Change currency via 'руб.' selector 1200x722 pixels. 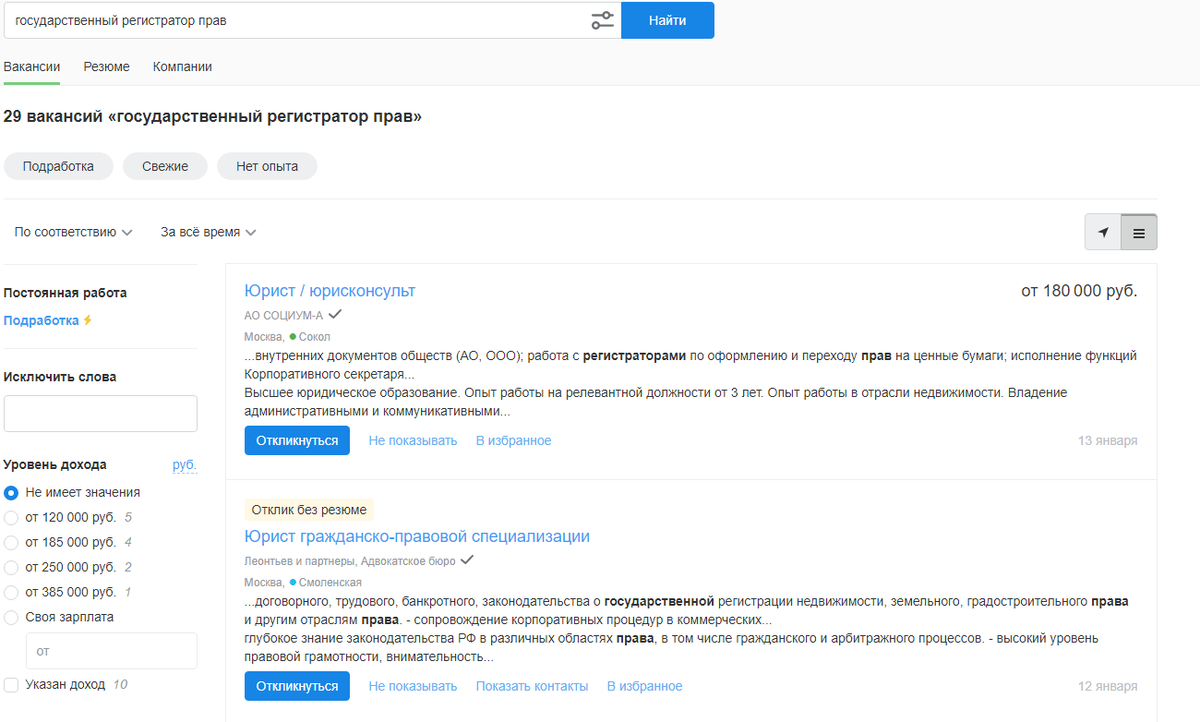[x=184, y=465]
